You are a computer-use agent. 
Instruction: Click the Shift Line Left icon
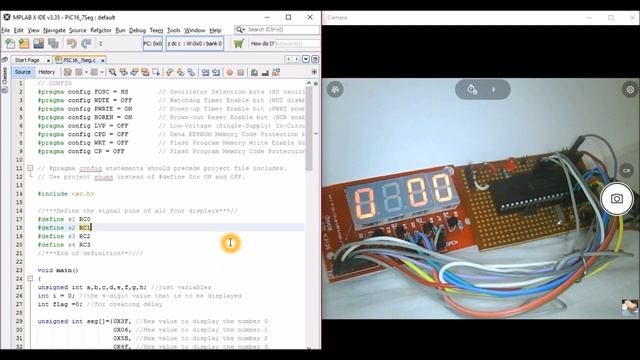(x=205, y=72)
